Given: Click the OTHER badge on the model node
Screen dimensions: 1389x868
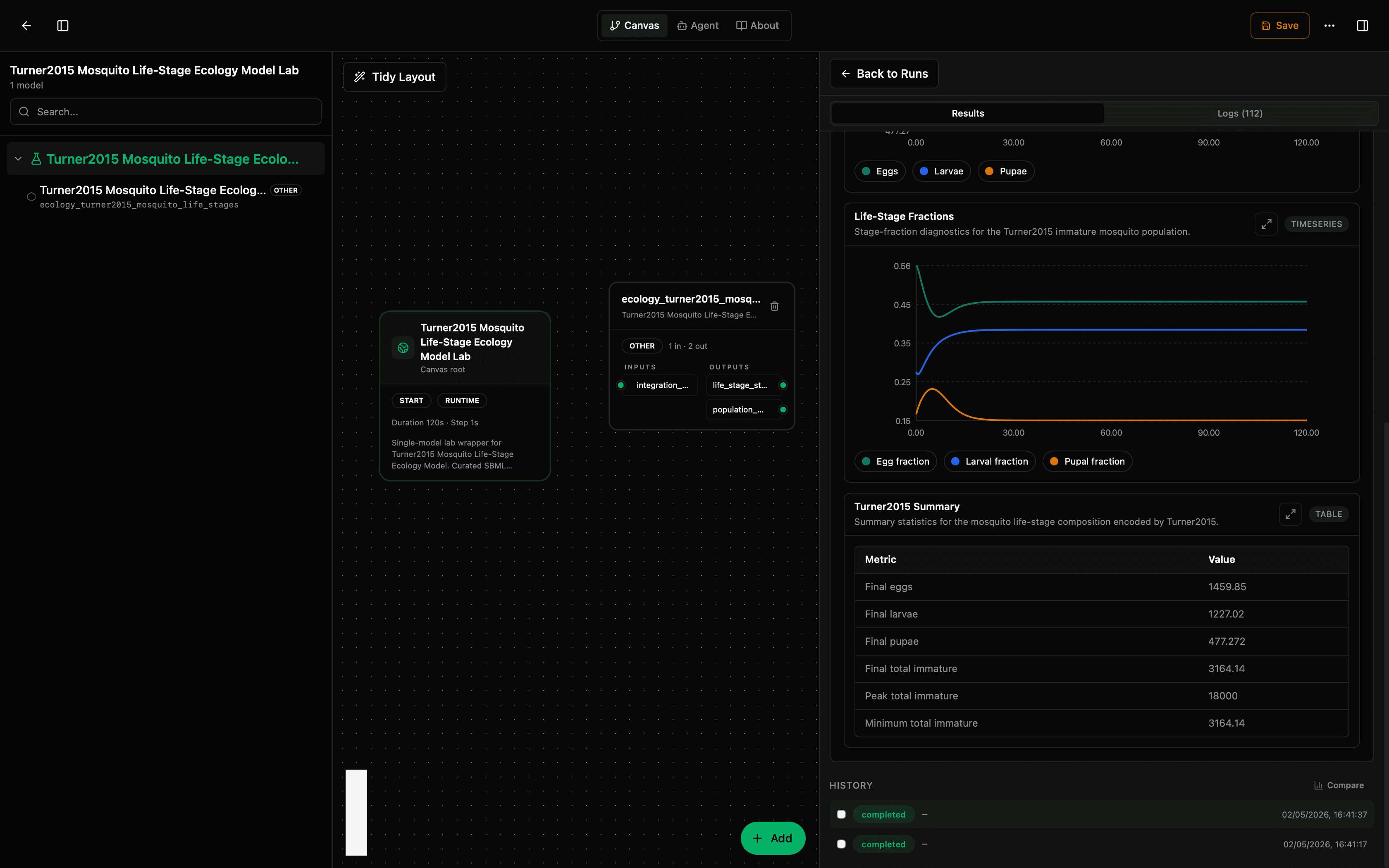Looking at the screenshot, I should tap(642, 346).
